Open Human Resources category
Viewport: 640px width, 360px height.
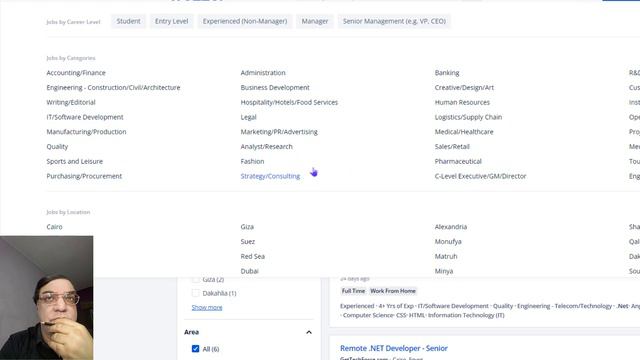click(462, 102)
